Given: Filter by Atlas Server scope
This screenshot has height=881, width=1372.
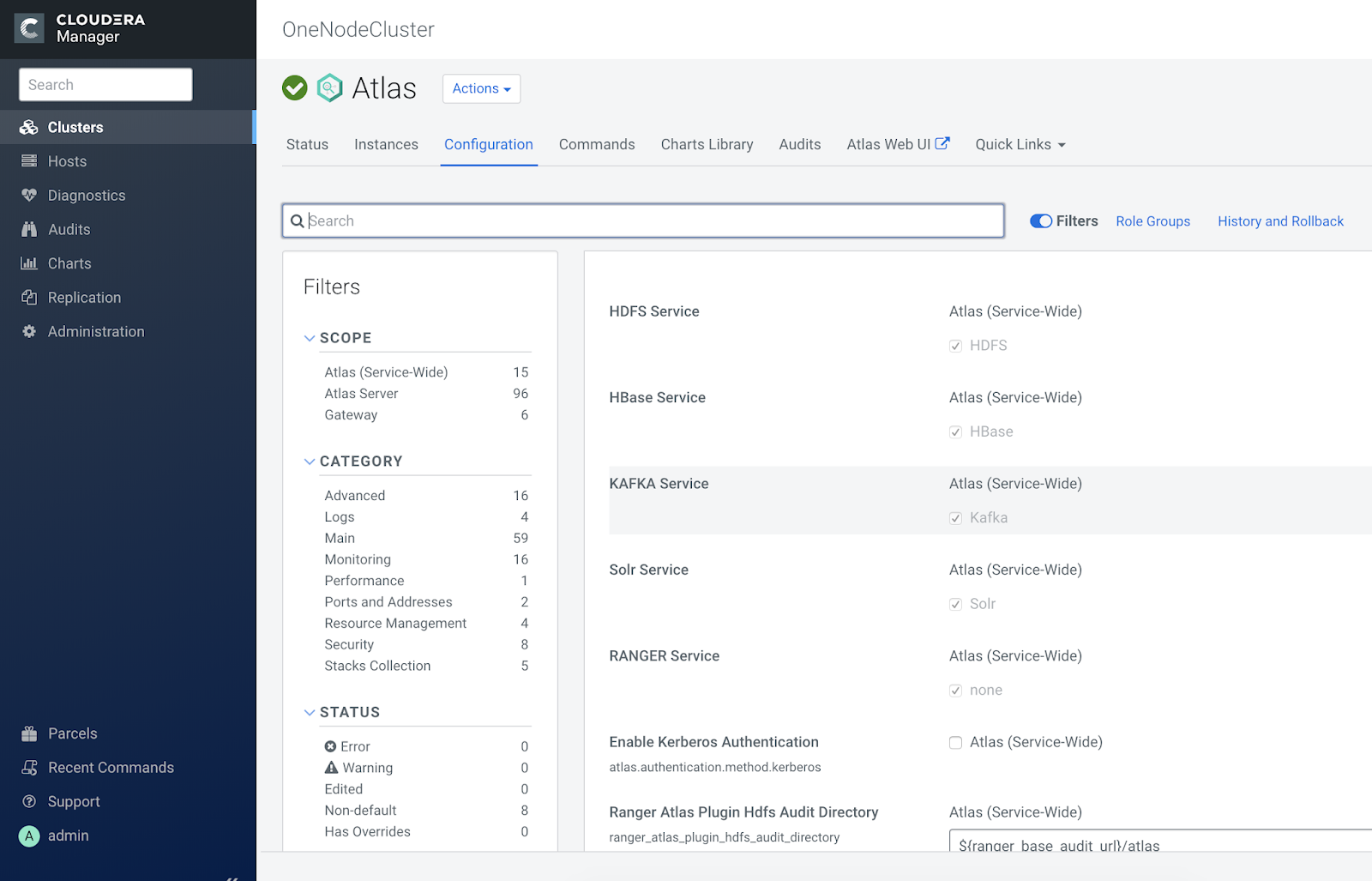Looking at the screenshot, I should coord(361,394).
